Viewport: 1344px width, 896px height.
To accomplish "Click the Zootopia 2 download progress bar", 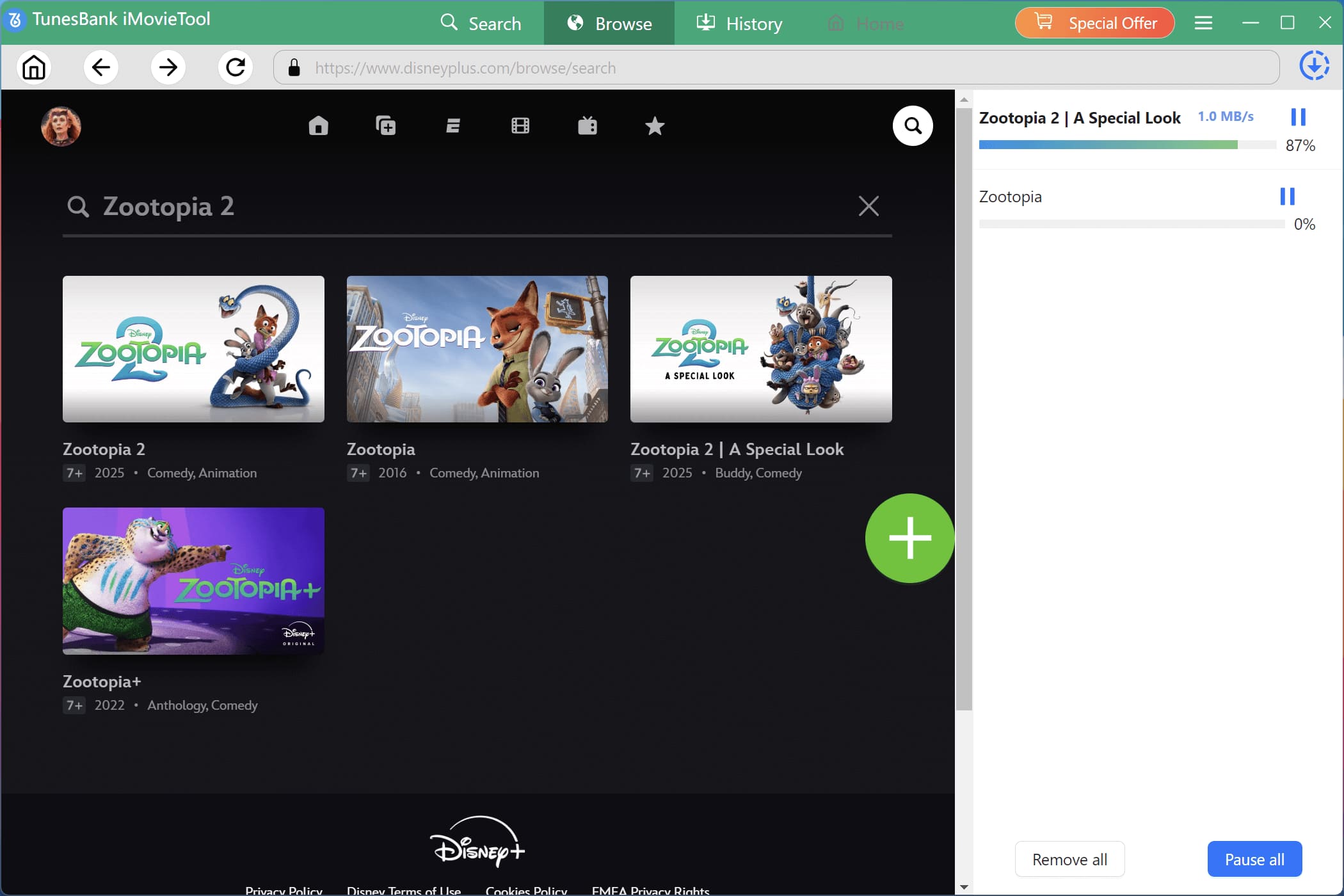I will click(1126, 145).
